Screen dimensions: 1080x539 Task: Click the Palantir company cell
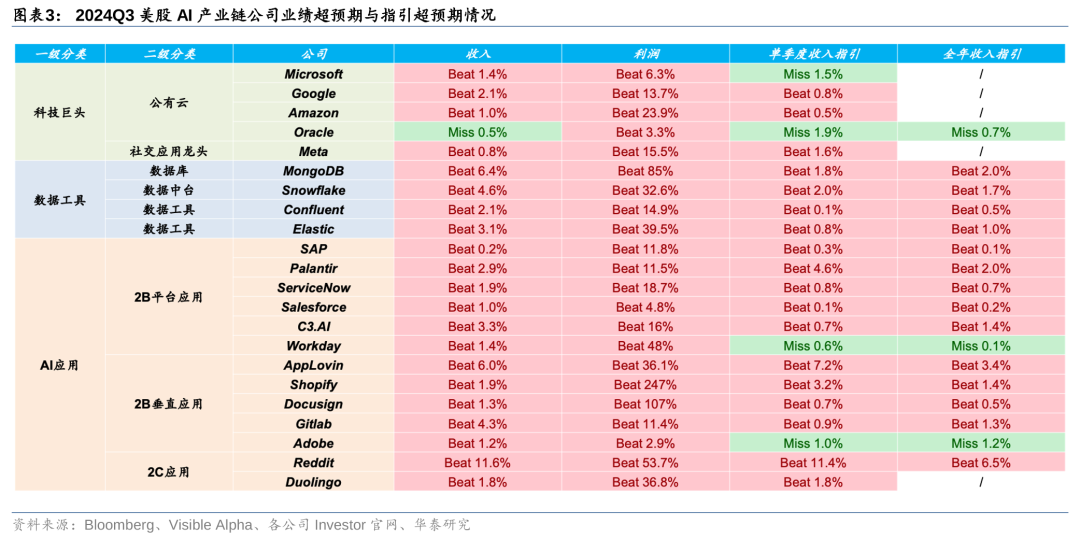tap(313, 268)
